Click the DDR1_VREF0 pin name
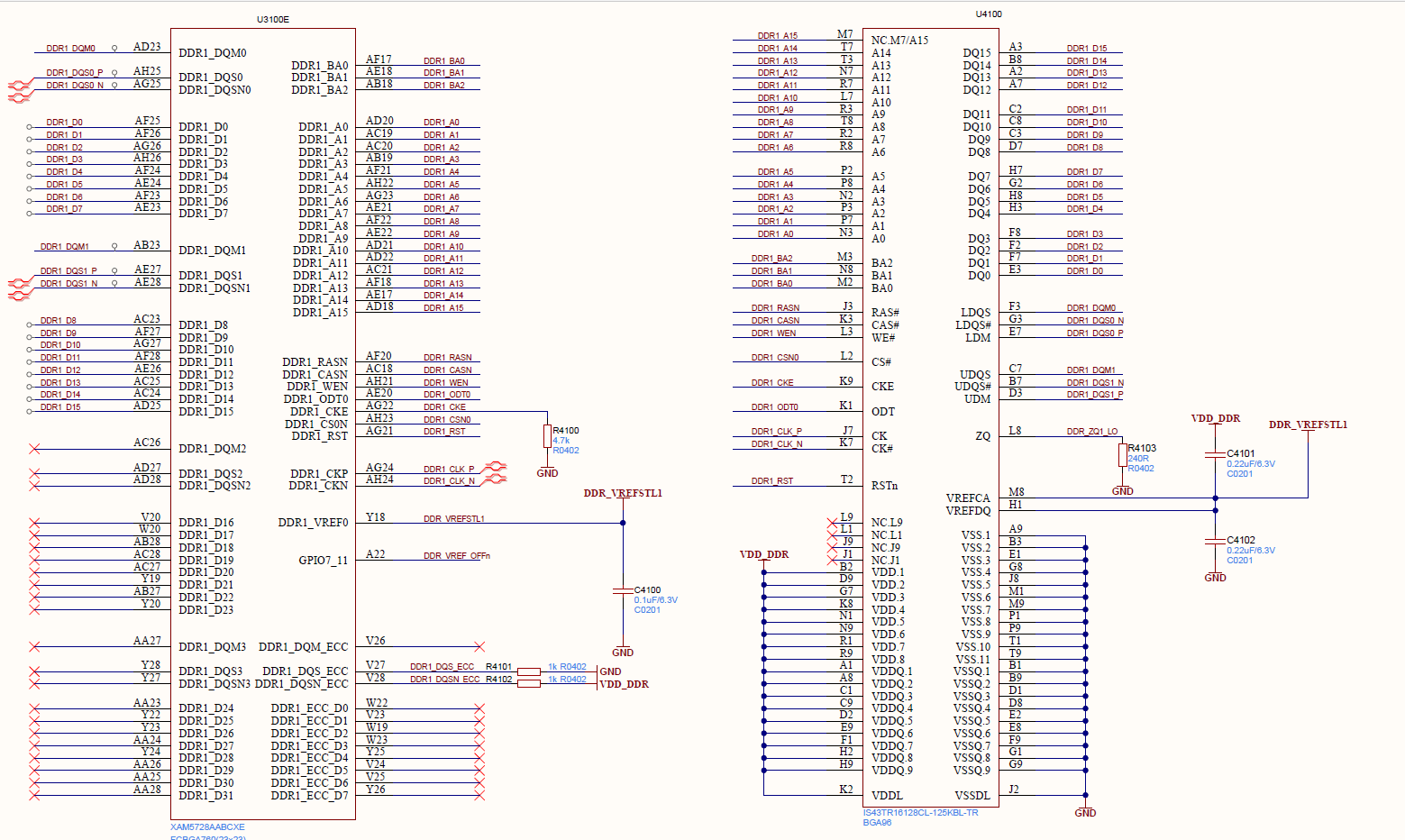This screenshot has height=840, width=1405. 313,523
